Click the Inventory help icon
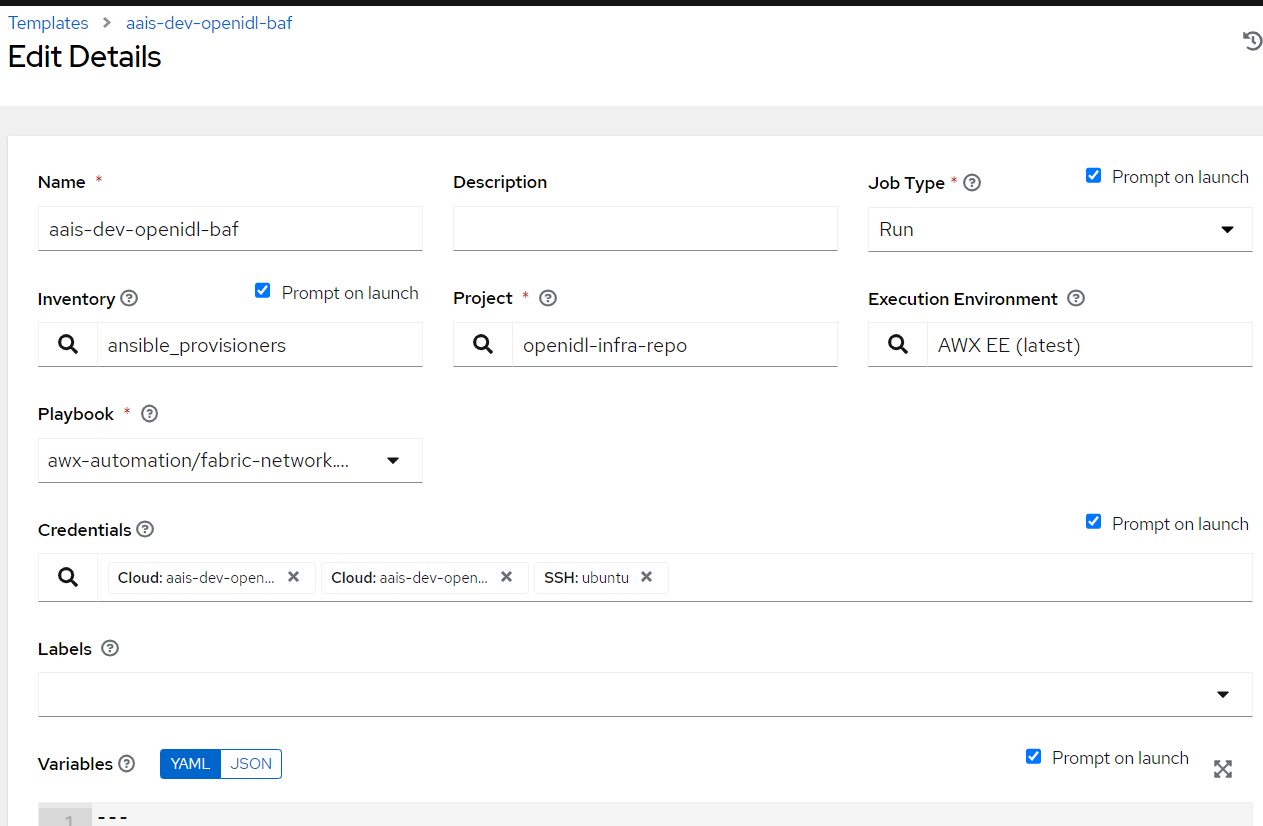 129,298
